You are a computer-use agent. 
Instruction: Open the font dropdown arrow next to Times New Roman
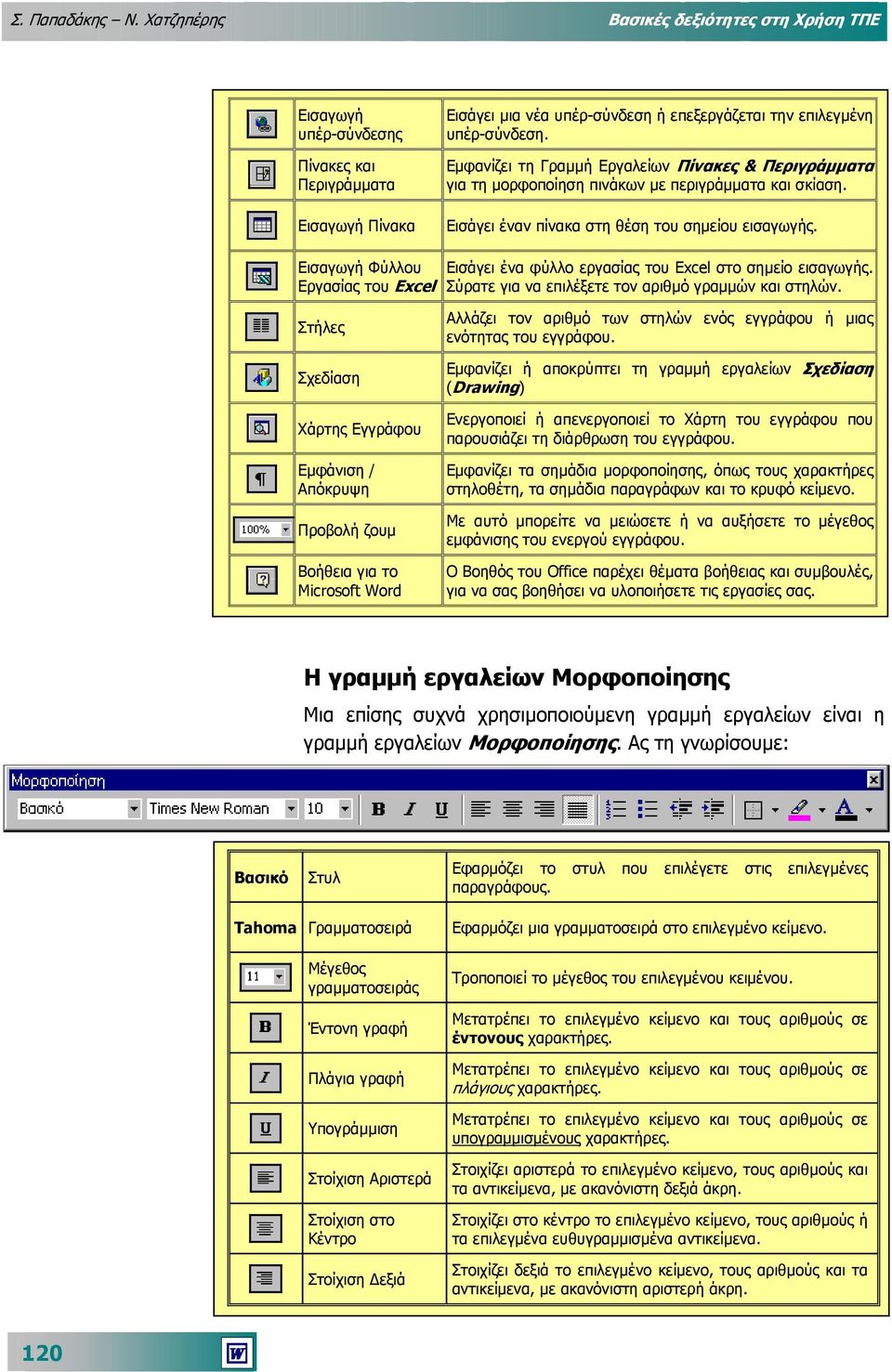tap(291, 809)
